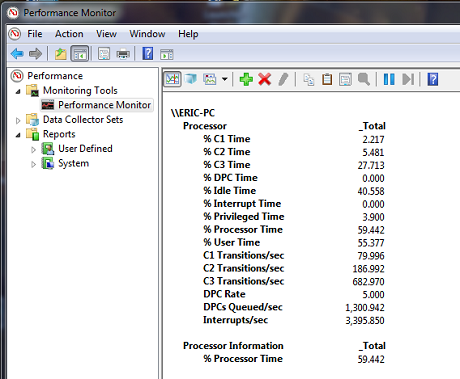Click Copy Properties icon
Screen dimensions: 460x379
[x=309, y=80]
